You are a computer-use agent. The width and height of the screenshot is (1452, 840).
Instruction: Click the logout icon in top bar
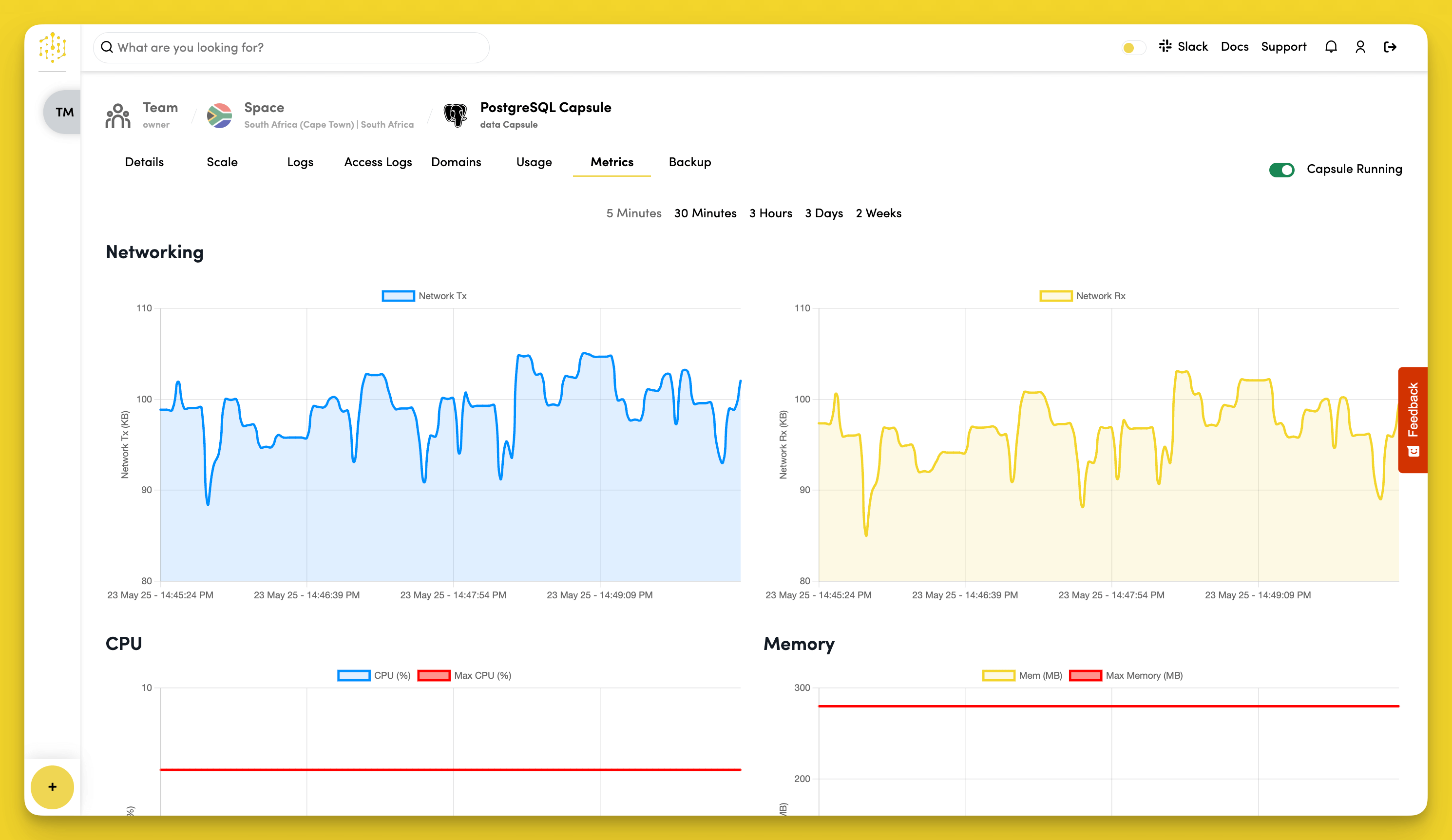click(1390, 47)
